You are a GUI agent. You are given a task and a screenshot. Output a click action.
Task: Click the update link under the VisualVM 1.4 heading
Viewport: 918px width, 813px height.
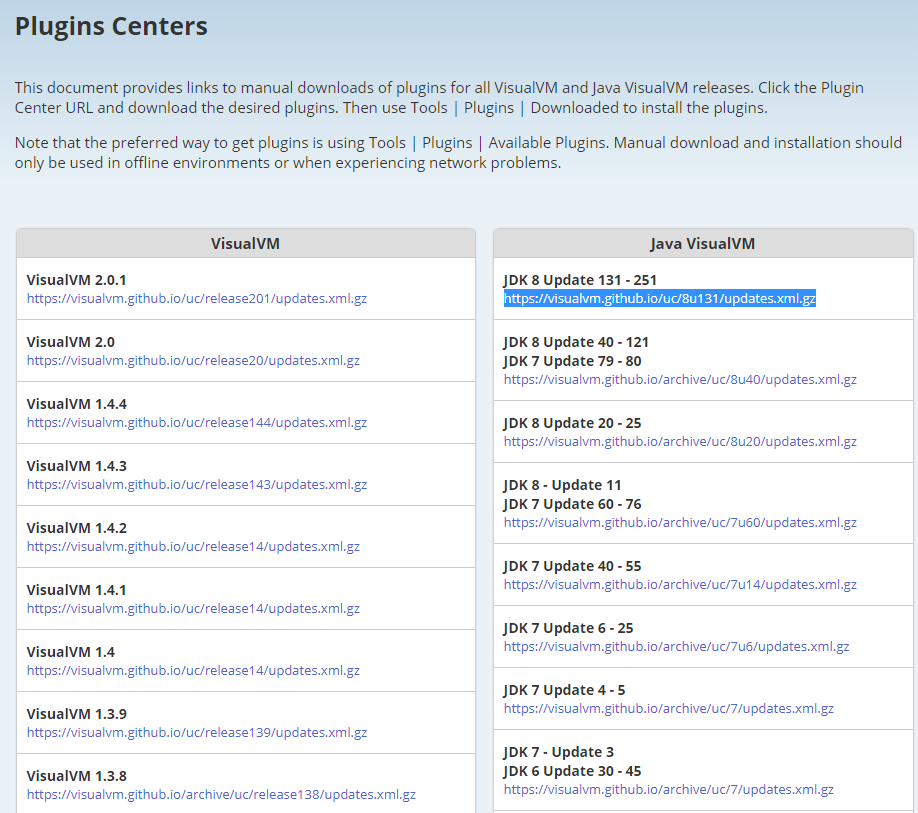(x=193, y=671)
